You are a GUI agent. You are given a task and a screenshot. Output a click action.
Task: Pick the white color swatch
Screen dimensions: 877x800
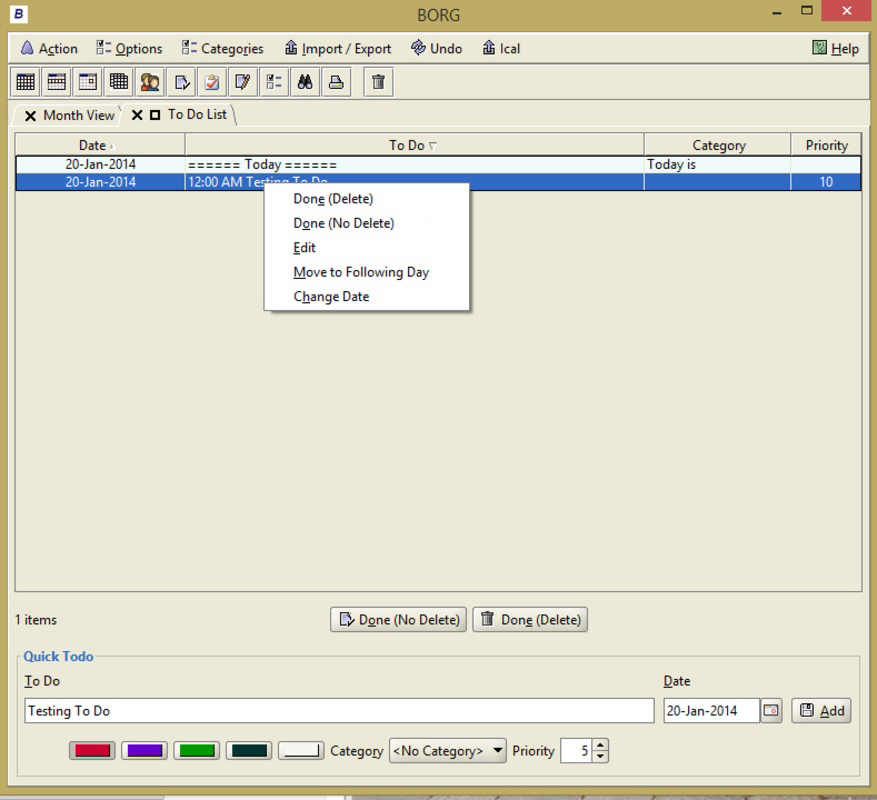click(x=301, y=751)
